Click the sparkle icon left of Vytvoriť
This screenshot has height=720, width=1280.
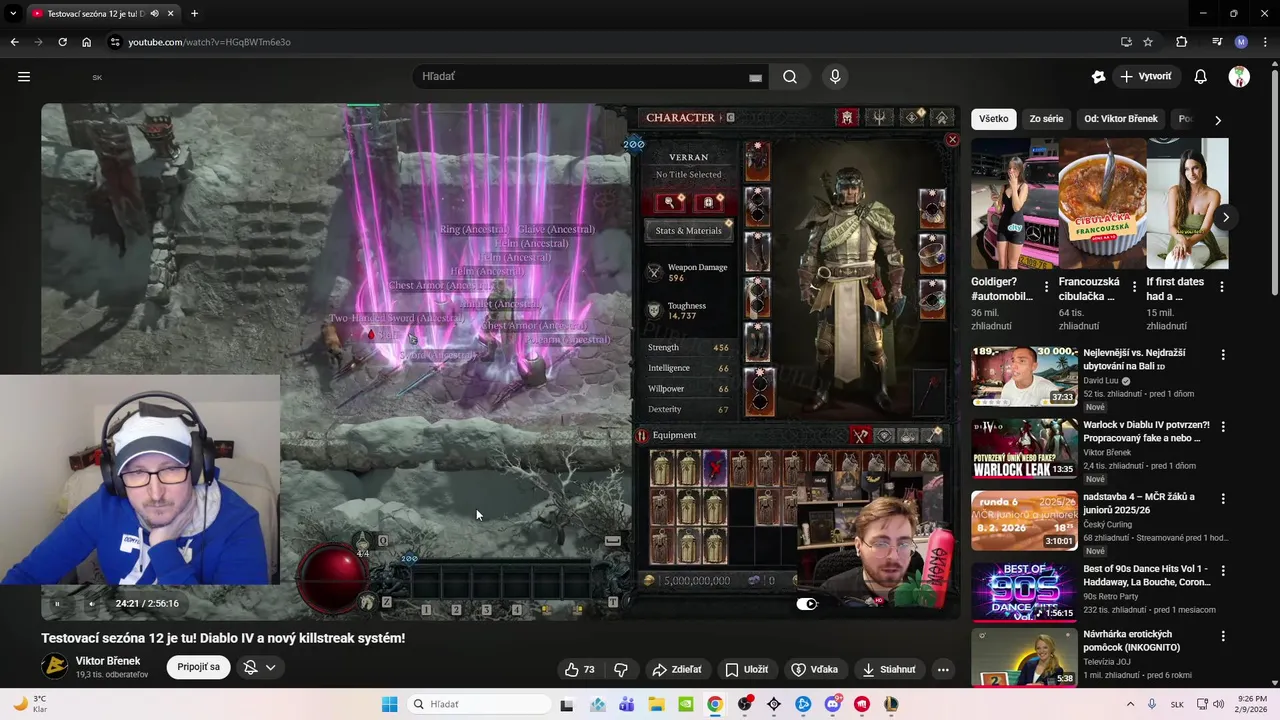(1098, 77)
